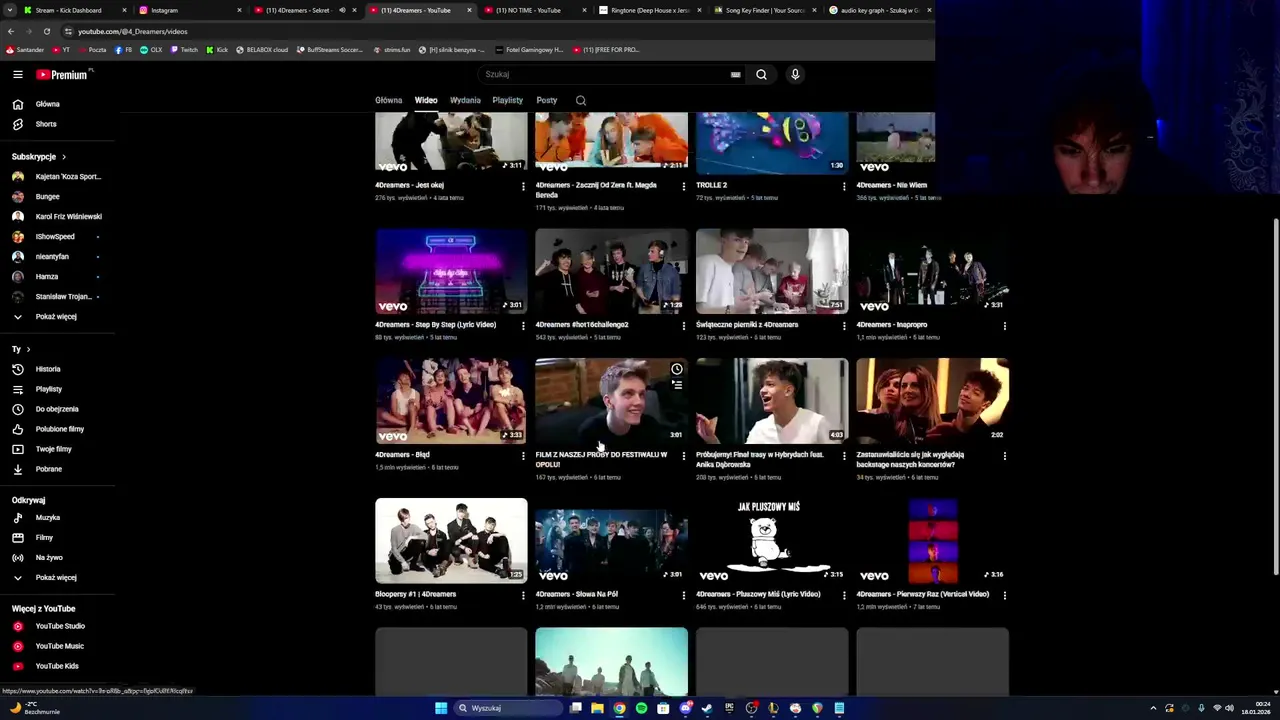Open Santander bookmark
Viewport: 1280px width, 720px height.
click(25, 49)
